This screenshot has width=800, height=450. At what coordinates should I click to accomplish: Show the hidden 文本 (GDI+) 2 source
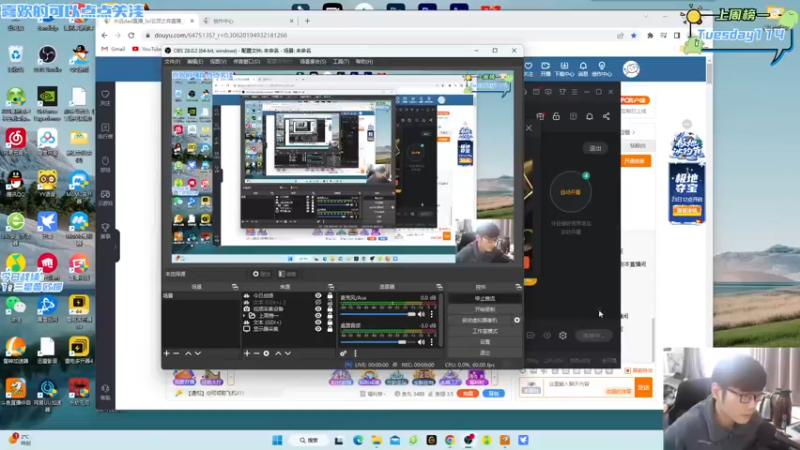point(318,302)
